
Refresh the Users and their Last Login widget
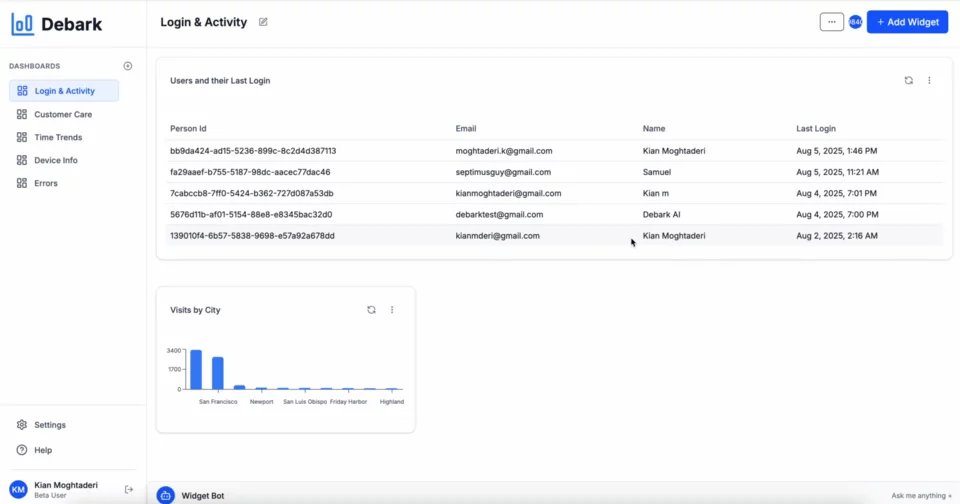click(908, 80)
